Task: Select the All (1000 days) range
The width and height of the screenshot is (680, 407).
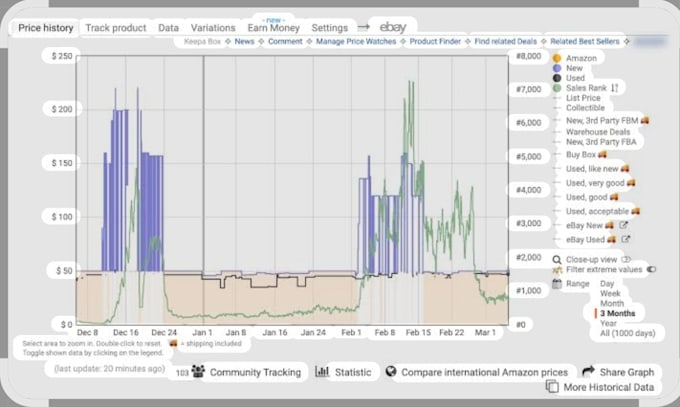Action: coord(628,333)
